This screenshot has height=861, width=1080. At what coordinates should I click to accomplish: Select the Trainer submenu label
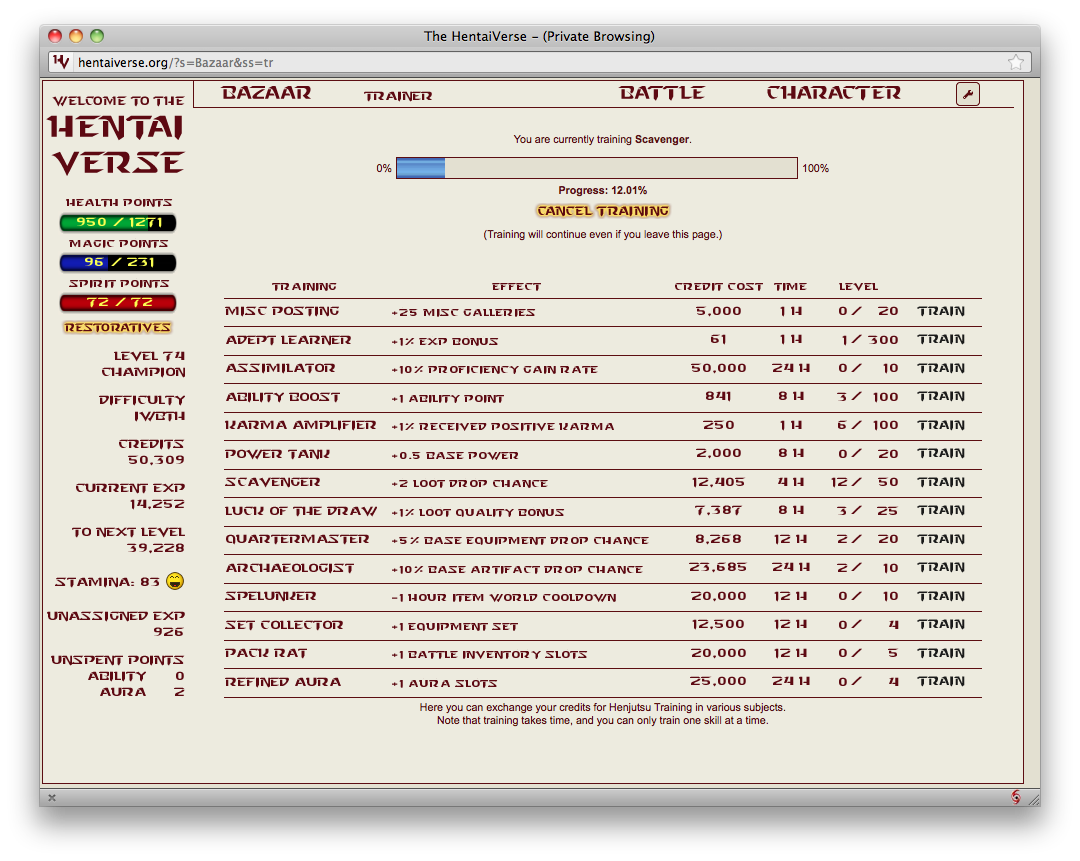pyautogui.click(x=398, y=96)
